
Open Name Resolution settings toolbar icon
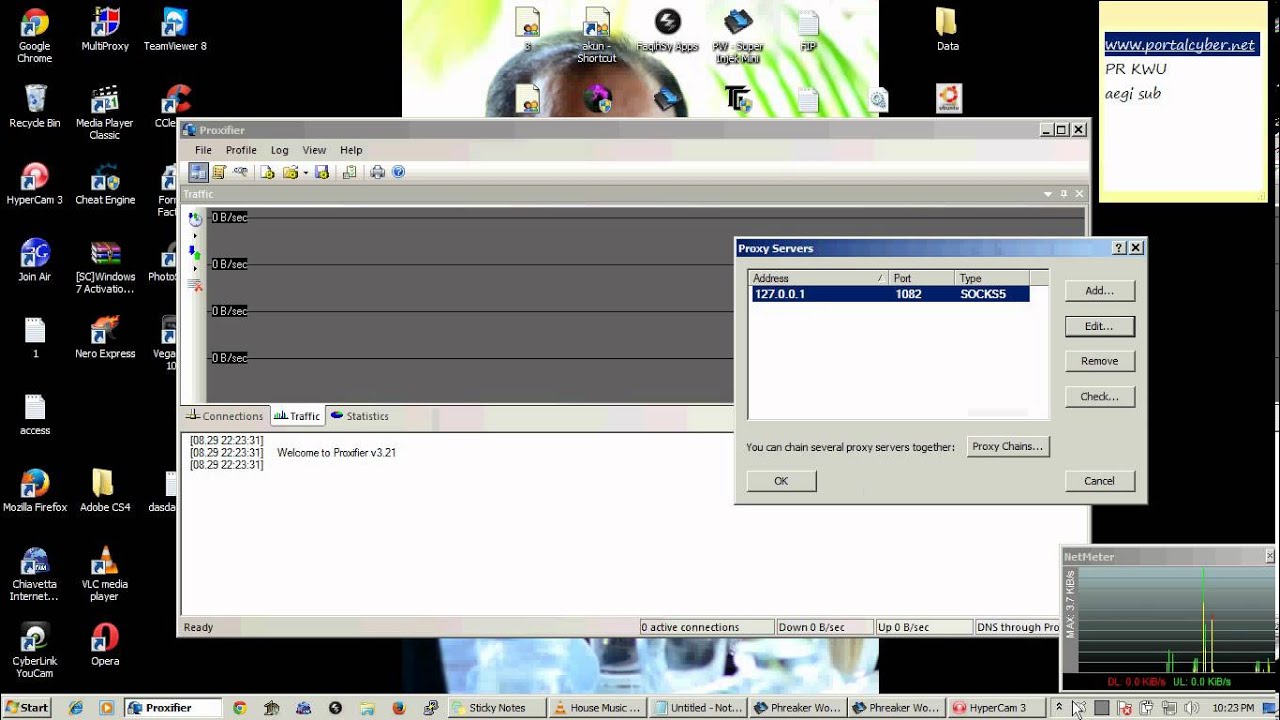pos(240,172)
